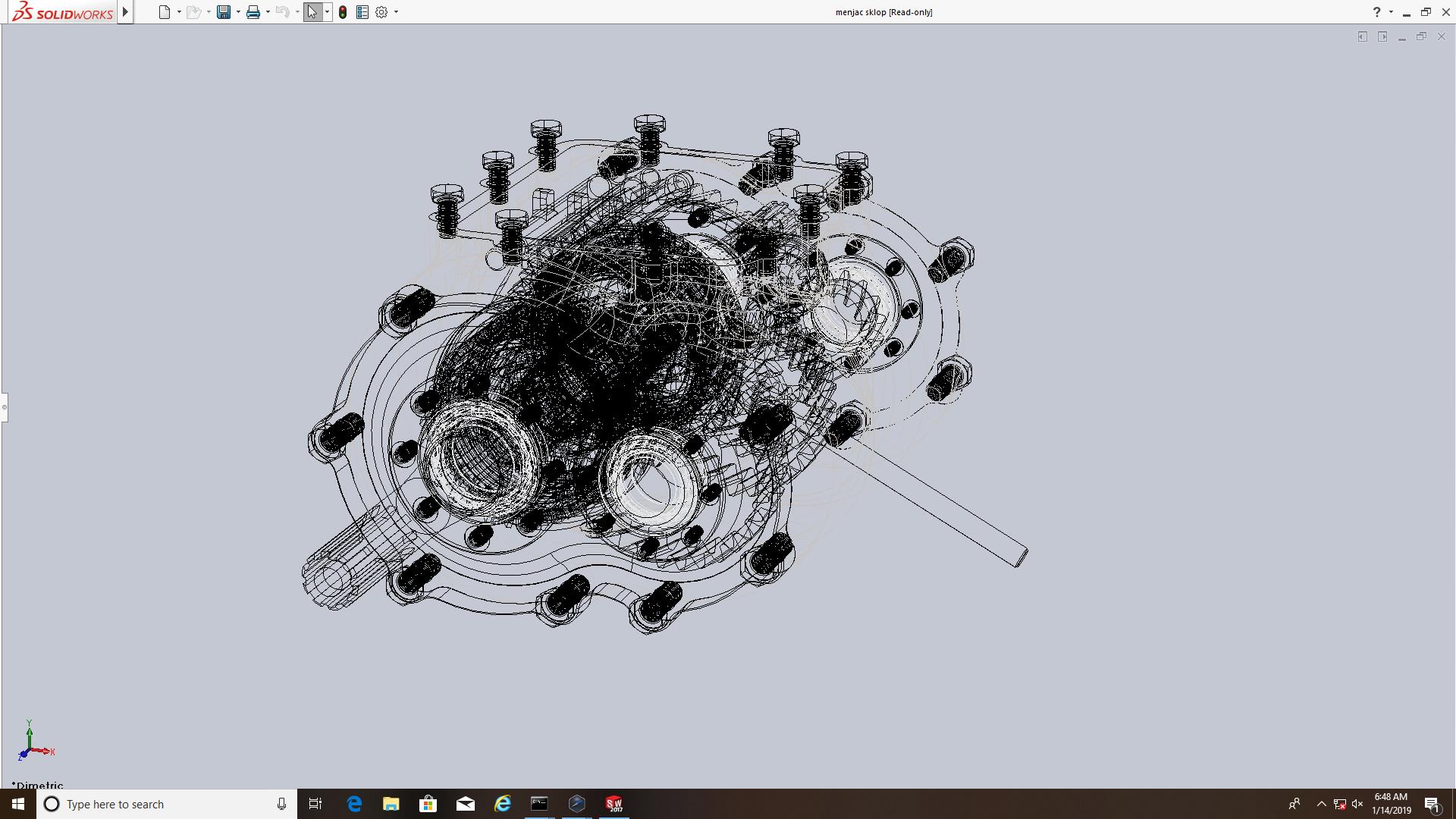Click the Rebuild traffic light icon

click(x=343, y=12)
